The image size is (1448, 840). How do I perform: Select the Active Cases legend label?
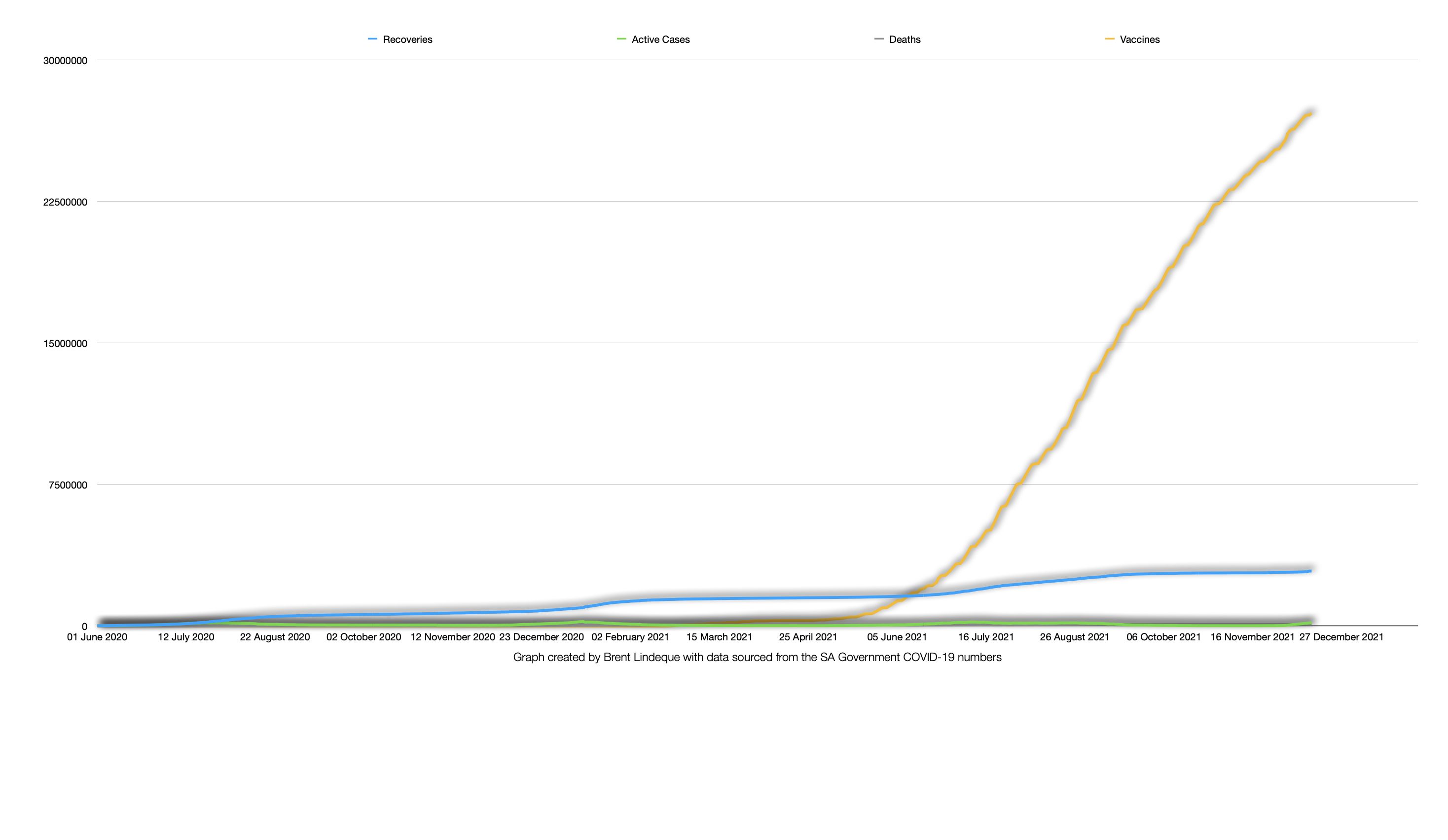click(660, 39)
